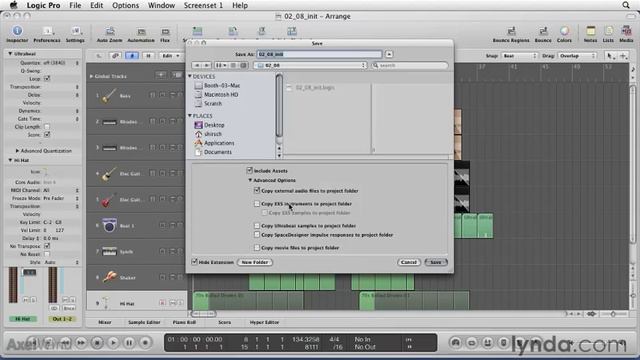
Task: Select the Synth track keyboard icon
Action: [109, 251]
